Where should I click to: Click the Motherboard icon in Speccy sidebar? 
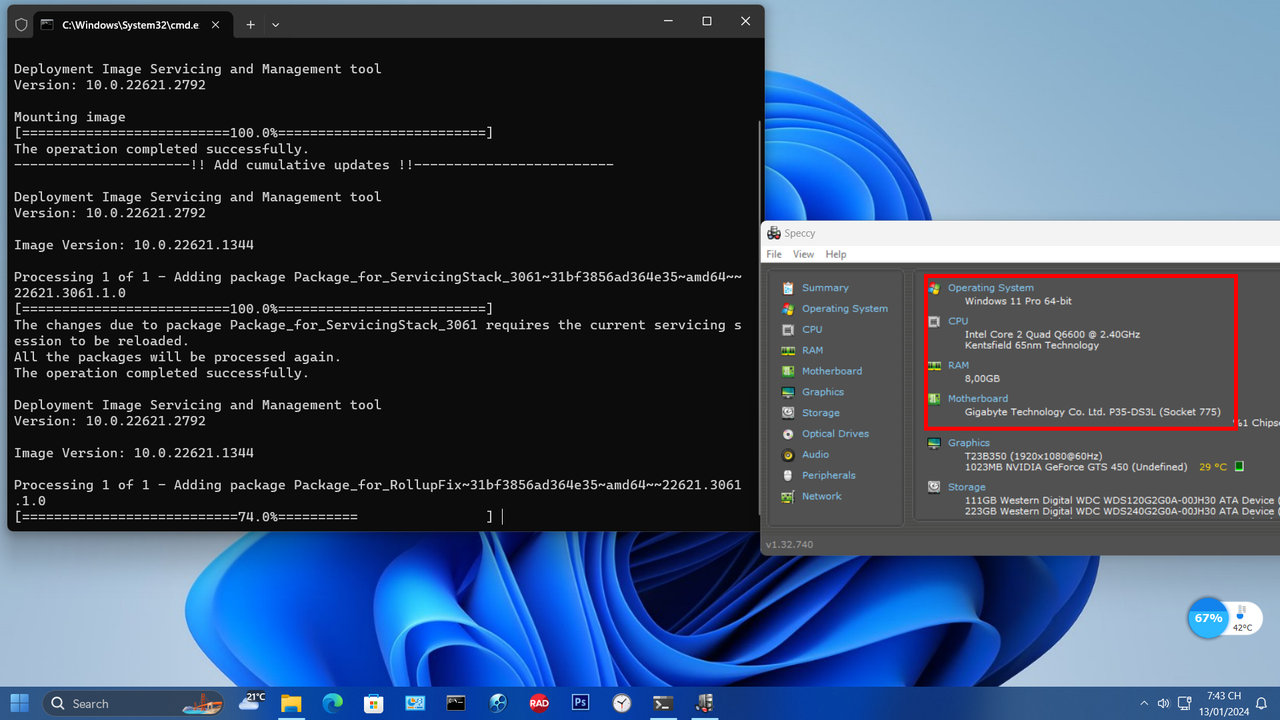[788, 371]
